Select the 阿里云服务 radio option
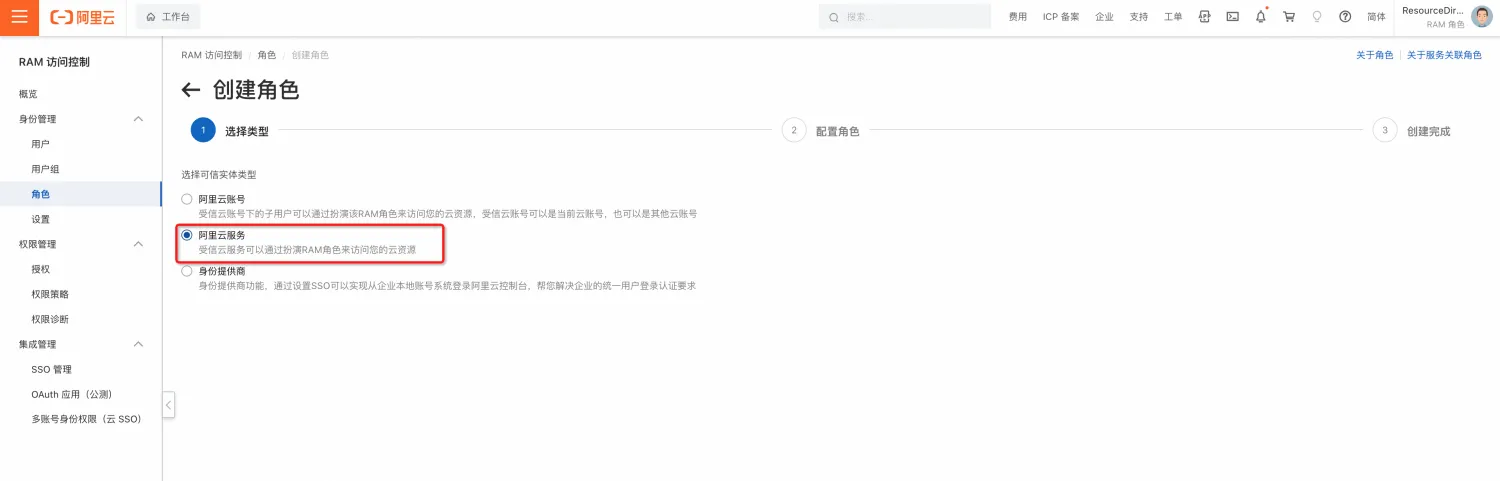The height and width of the screenshot is (481, 1500). click(x=187, y=235)
